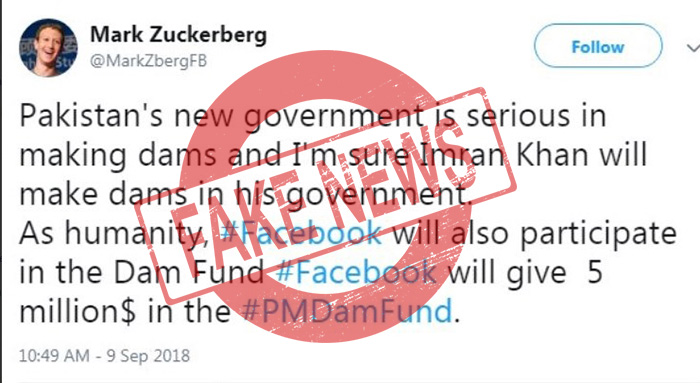Click the "million$" text in the tweet
The image size is (700, 383).
click(78, 311)
